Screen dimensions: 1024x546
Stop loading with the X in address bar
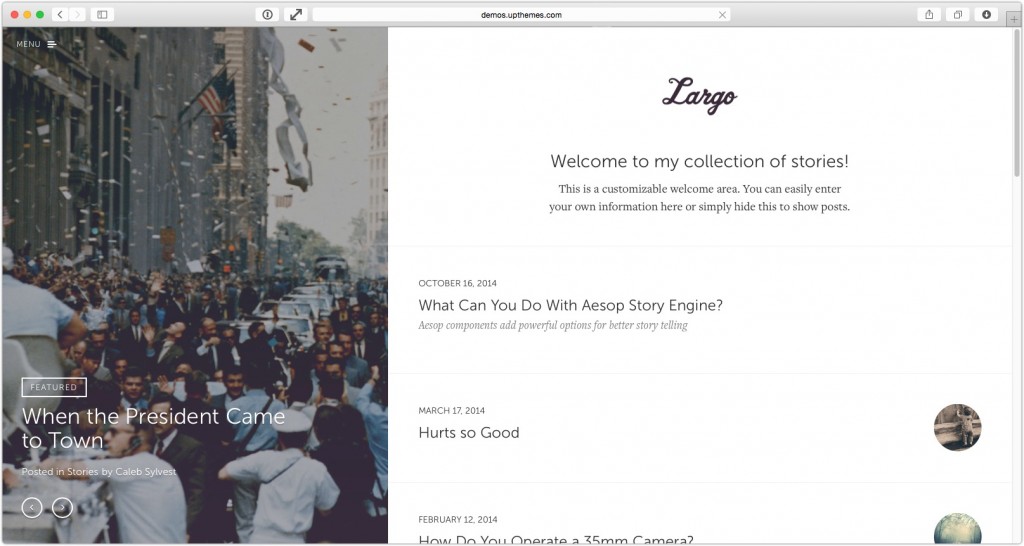coord(722,15)
